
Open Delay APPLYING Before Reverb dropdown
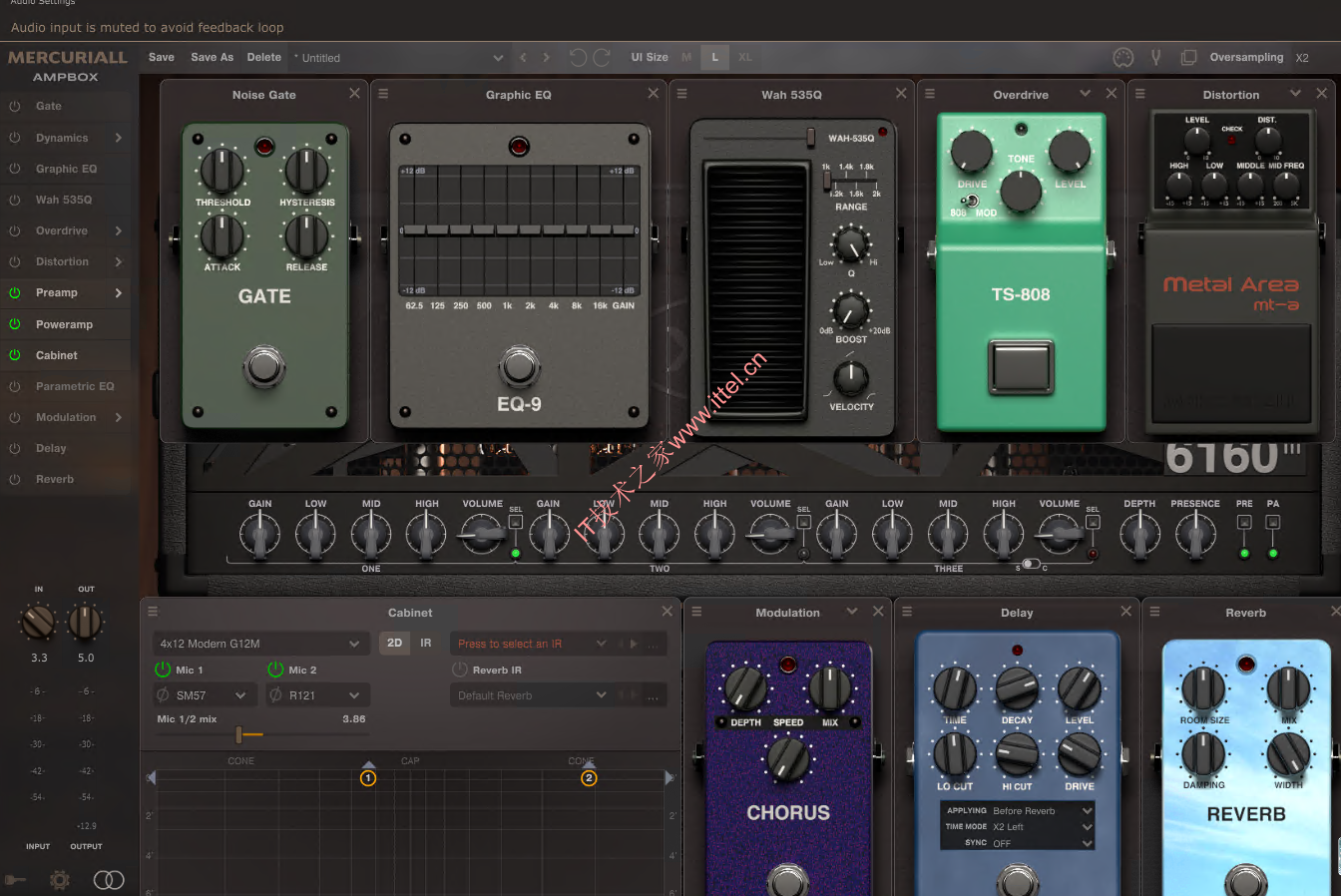pos(1043,810)
